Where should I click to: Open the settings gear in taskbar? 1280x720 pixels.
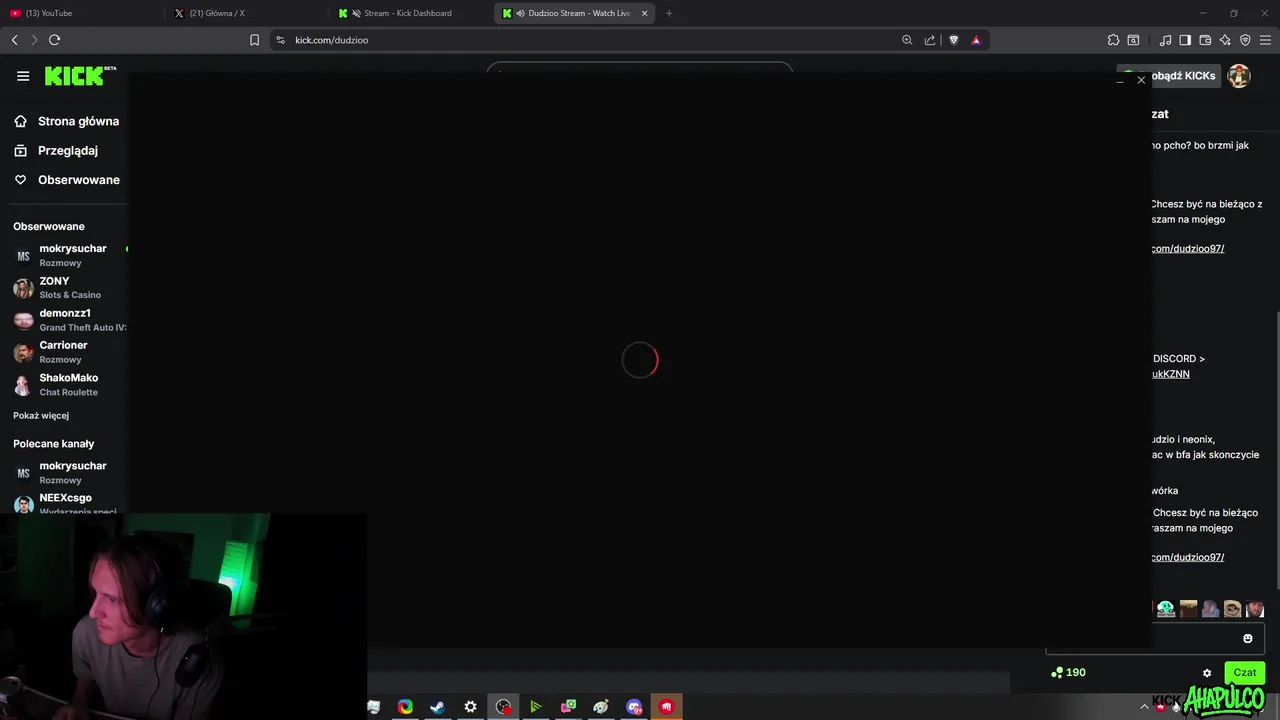[470, 707]
